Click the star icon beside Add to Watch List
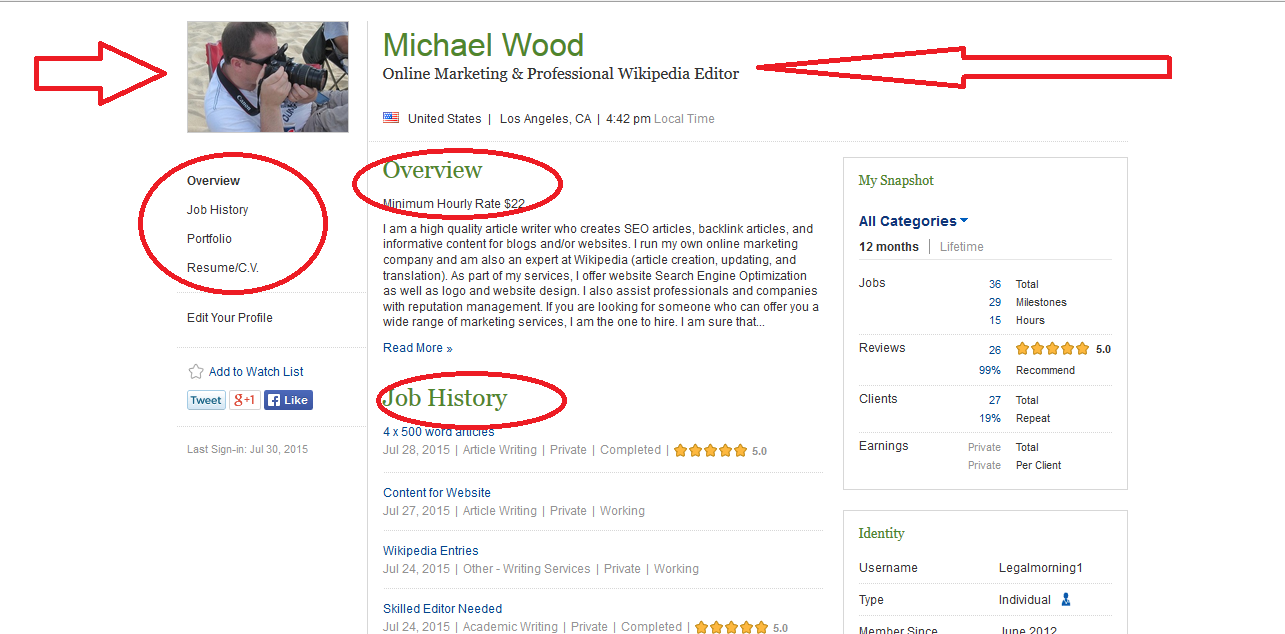The height and width of the screenshot is (634, 1285). coord(196,371)
